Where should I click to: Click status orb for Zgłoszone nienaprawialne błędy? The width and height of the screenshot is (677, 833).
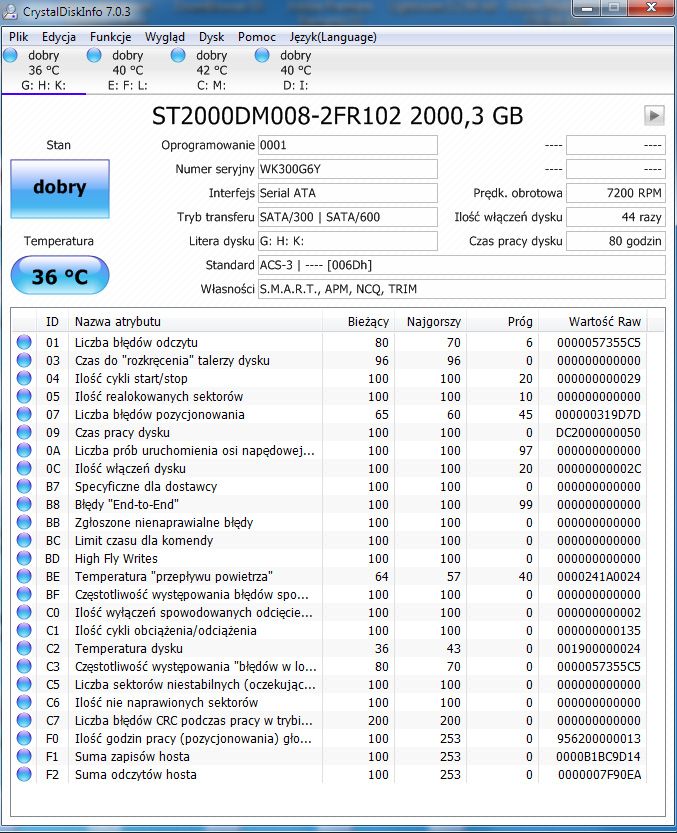point(24,522)
